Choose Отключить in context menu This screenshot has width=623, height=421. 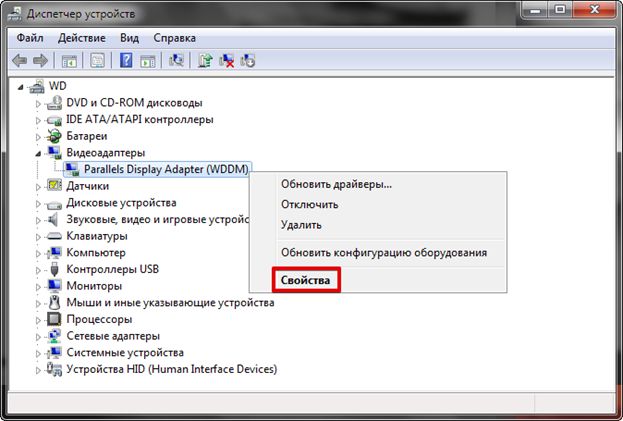pyautogui.click(x=377, y=205)
